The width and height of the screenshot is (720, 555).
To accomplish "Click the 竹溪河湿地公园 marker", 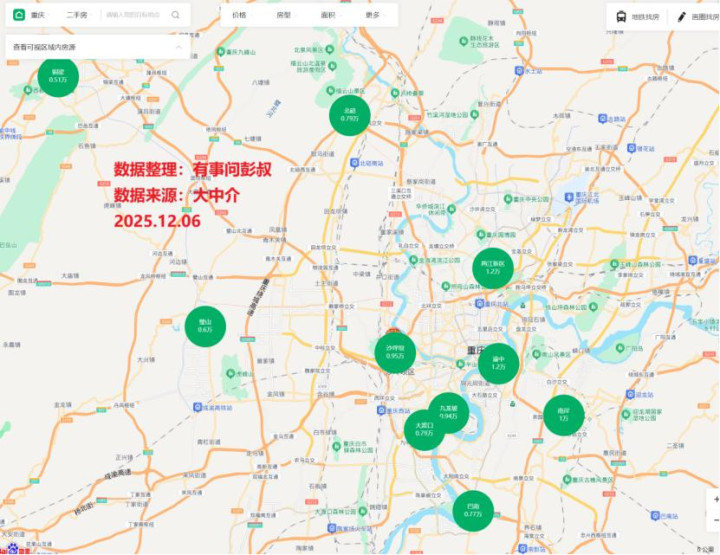I will pos(474,114).
